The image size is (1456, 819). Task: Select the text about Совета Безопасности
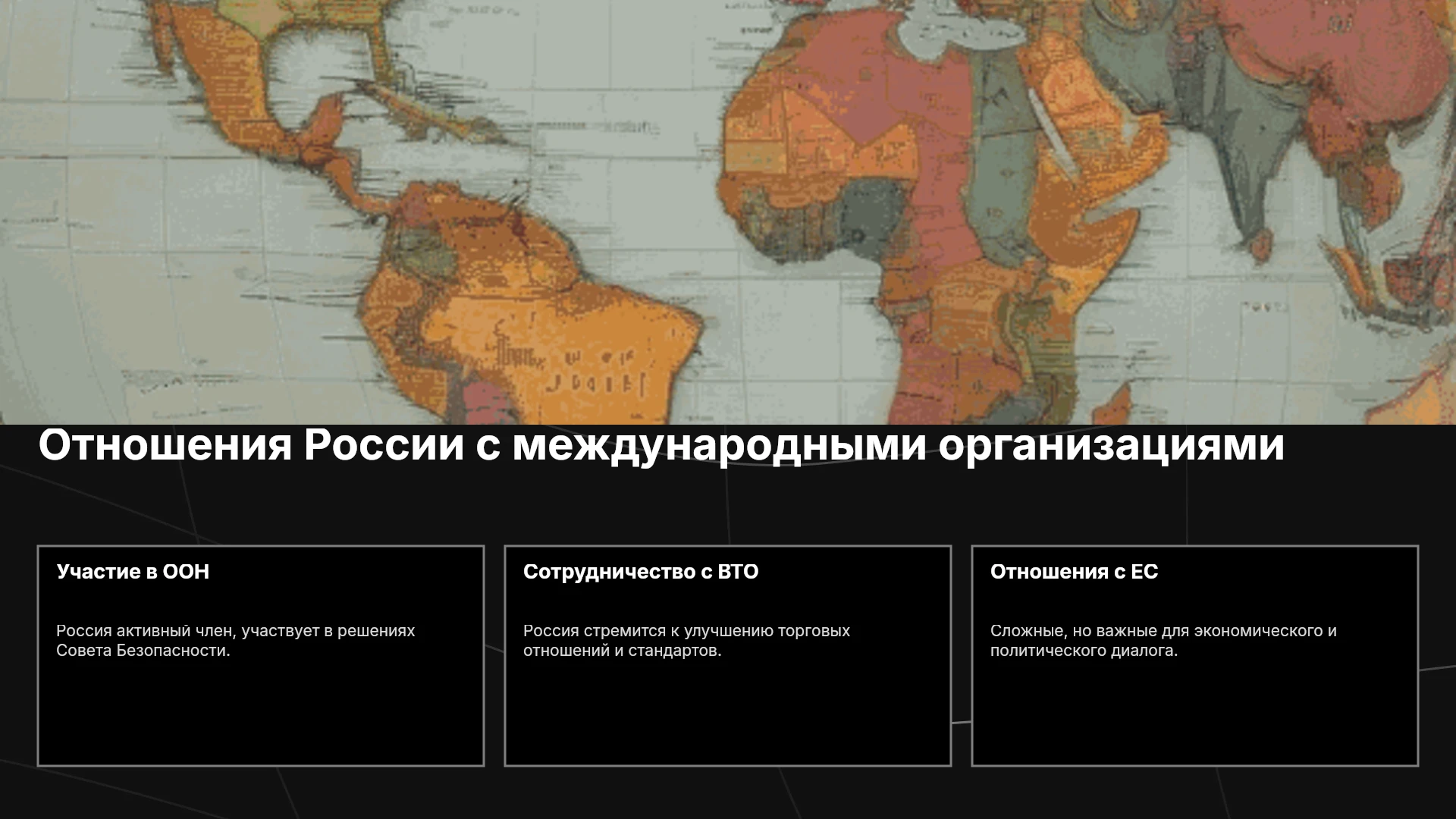tap(236, 641)
